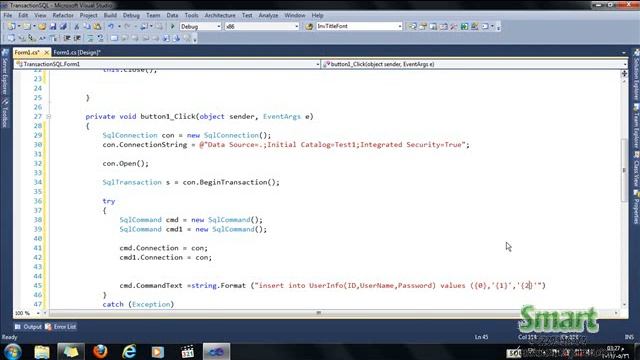Click the Solution Explorer icon in toolbar
The width and height of the screenshot is (640, 360).
coord(413,27)
